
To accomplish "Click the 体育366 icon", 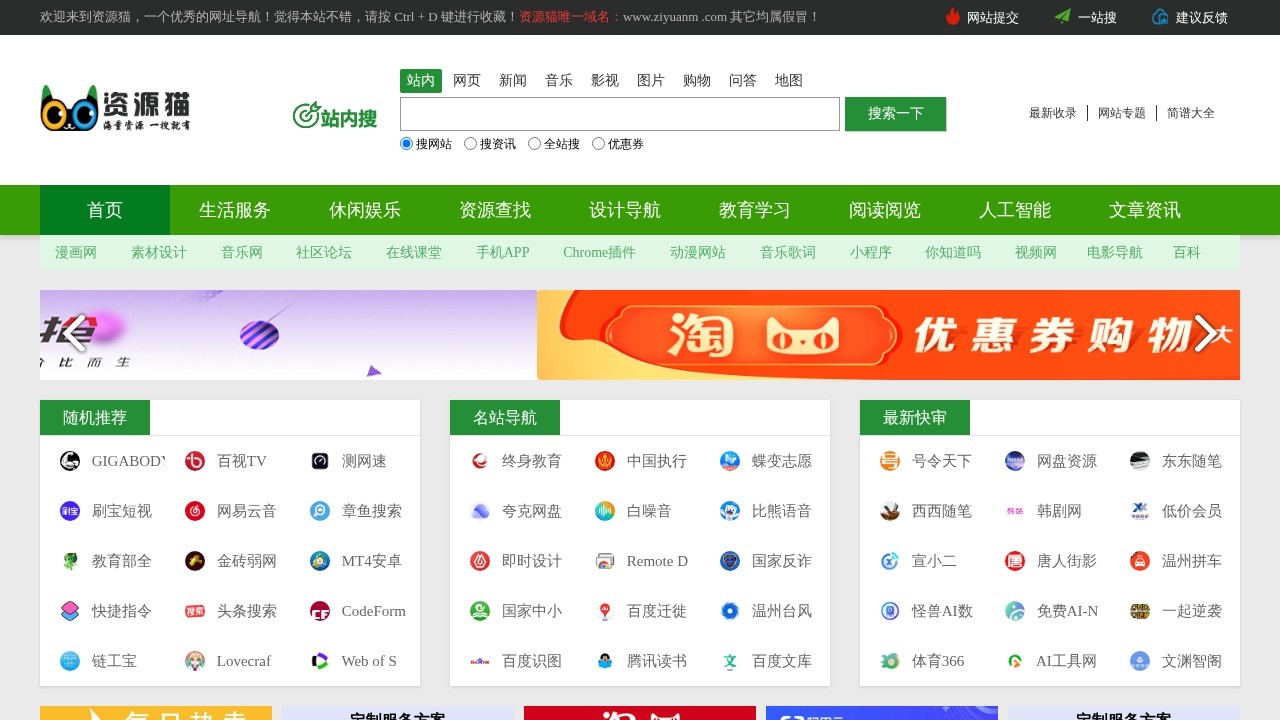I will click(x=889, y=661).
